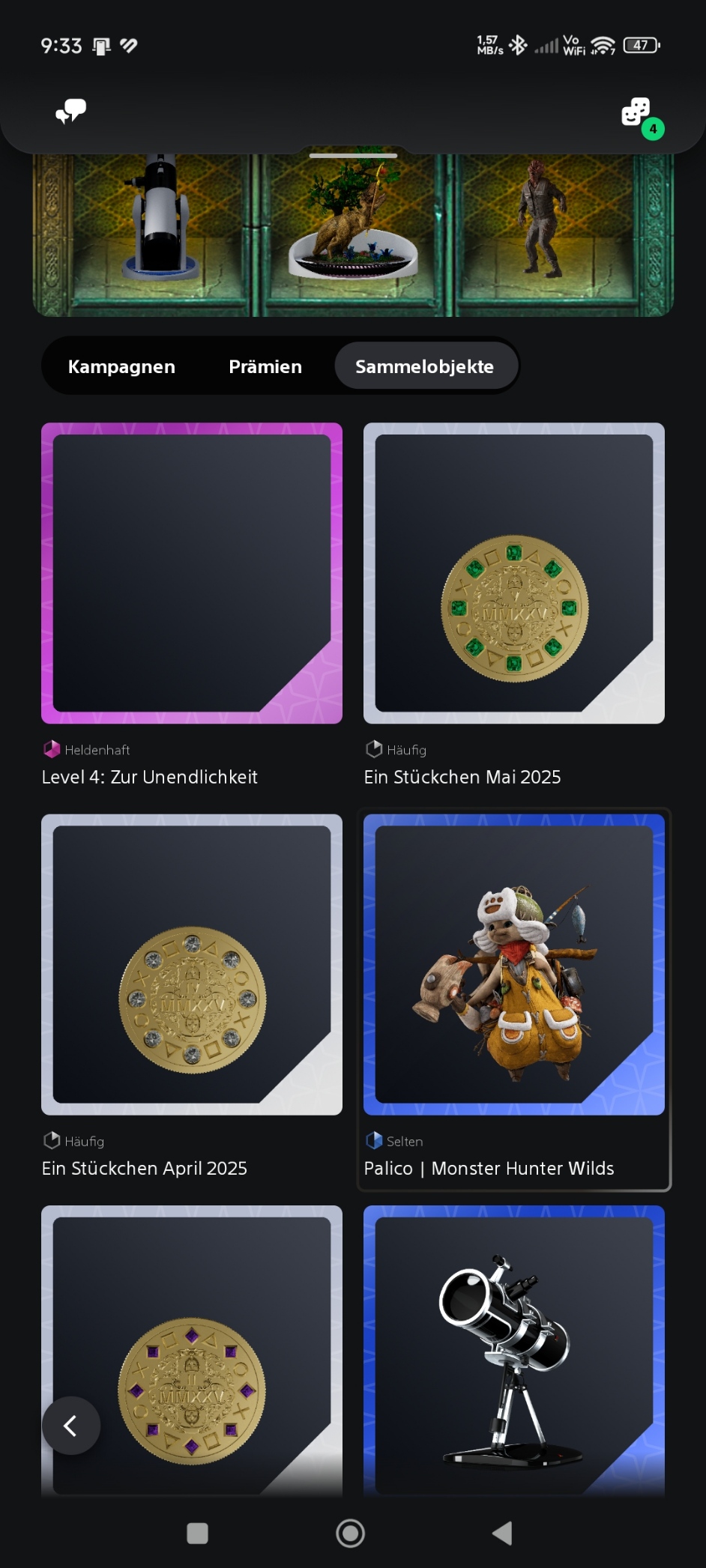Open the telescope collectible card
The height and width of the screenshot is (1568, 706).
click(x=514, y=1350)
